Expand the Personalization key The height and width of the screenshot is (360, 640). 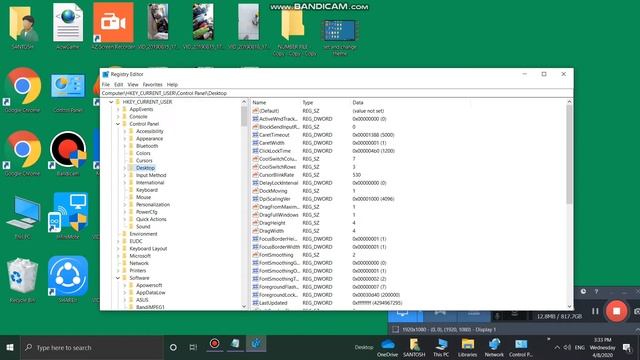[x=124, y=205]
